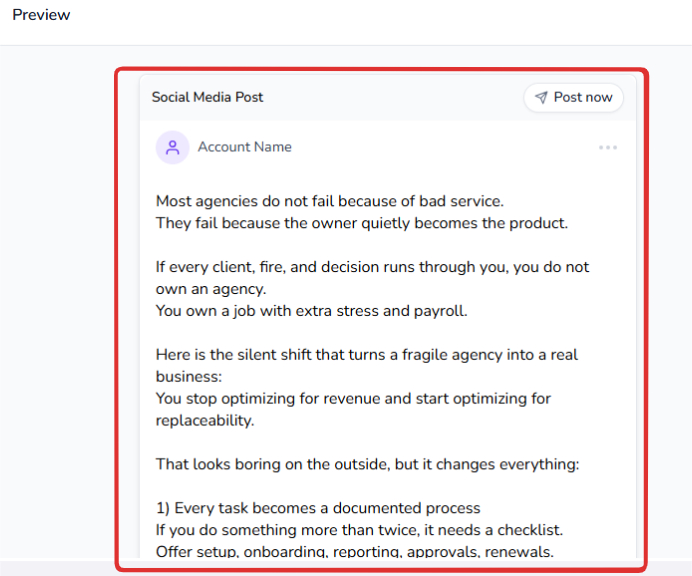Open the three-dot post options menu

pos(607,148)
